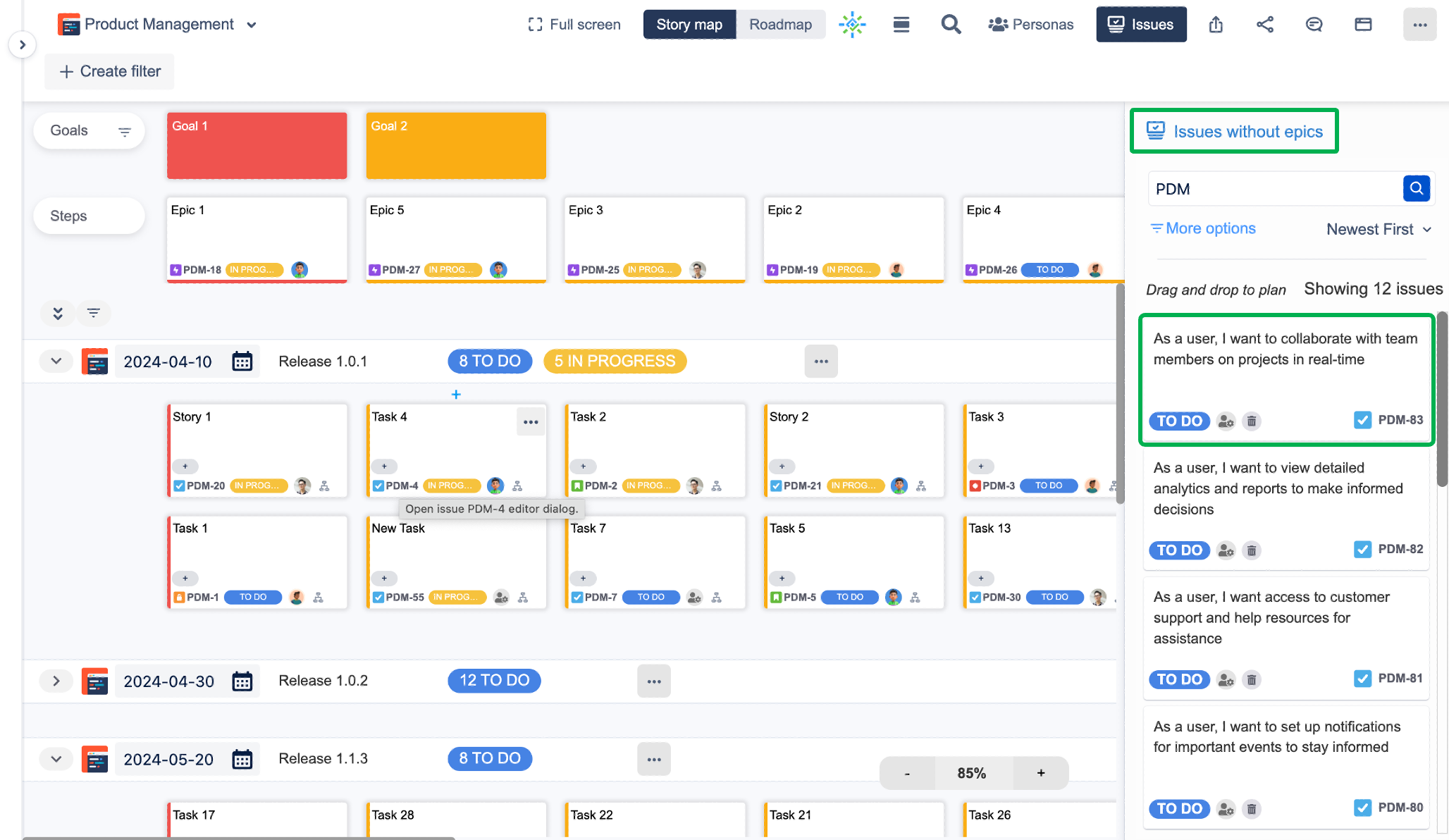Delete issue PDM-83 with trash icon

(1252, 421)
